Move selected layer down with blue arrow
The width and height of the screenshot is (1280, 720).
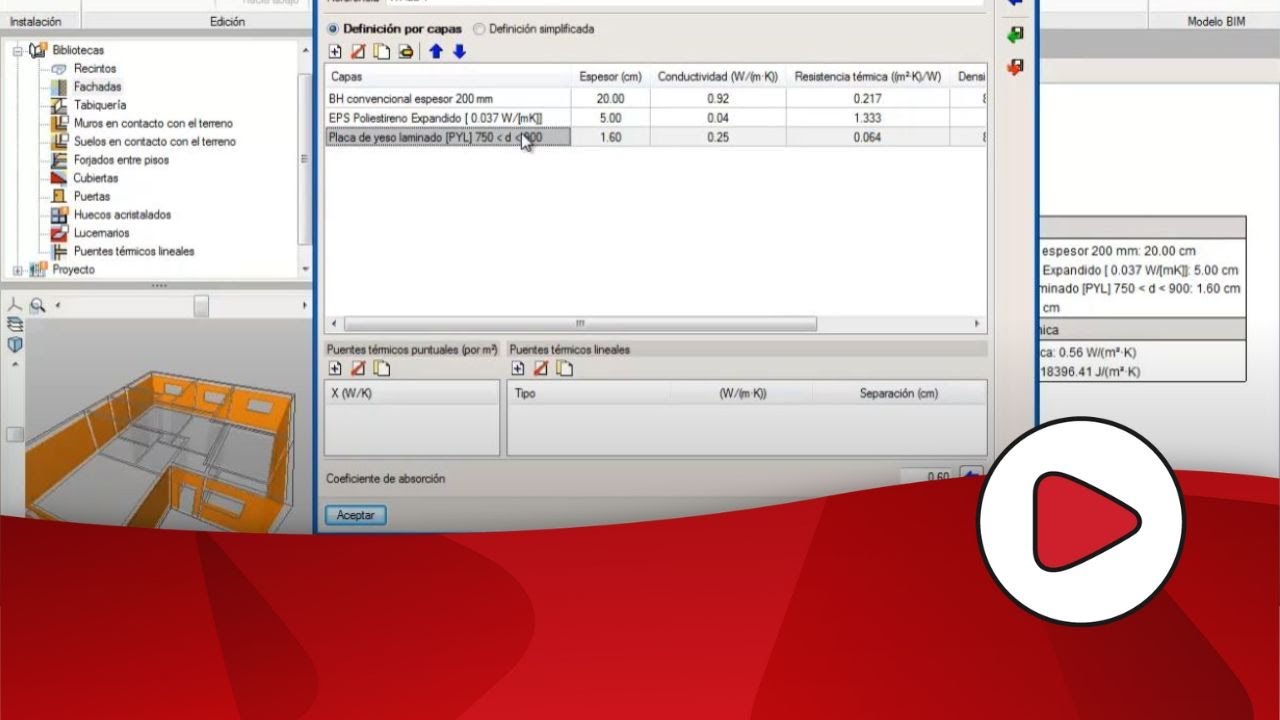[459, 52]
